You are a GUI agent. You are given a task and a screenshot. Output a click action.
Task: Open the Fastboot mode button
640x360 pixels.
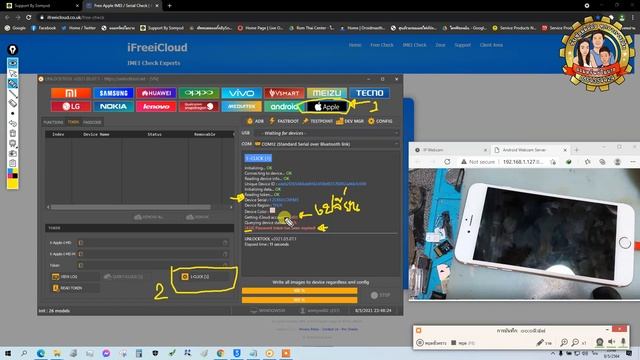284,121
